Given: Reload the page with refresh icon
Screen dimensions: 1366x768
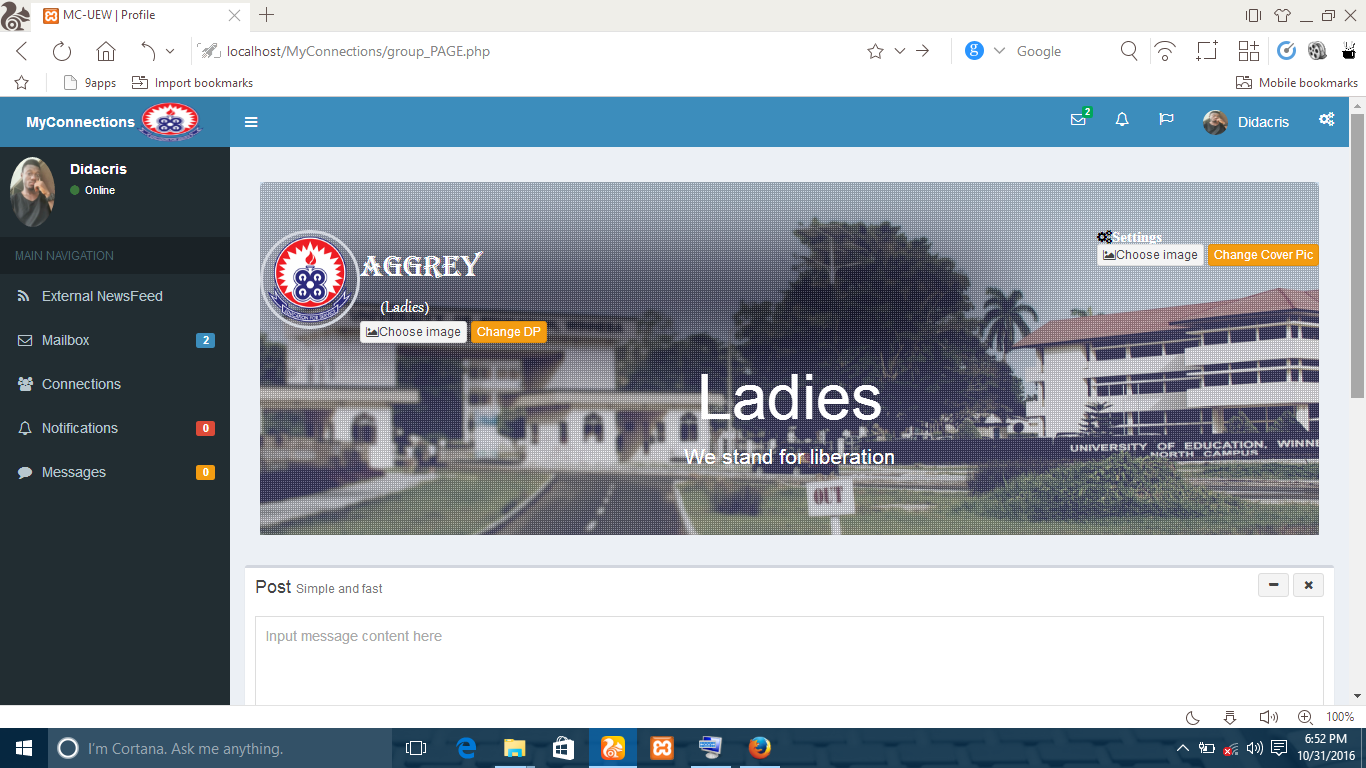Looking at the screenshot, I should [62, 52].
